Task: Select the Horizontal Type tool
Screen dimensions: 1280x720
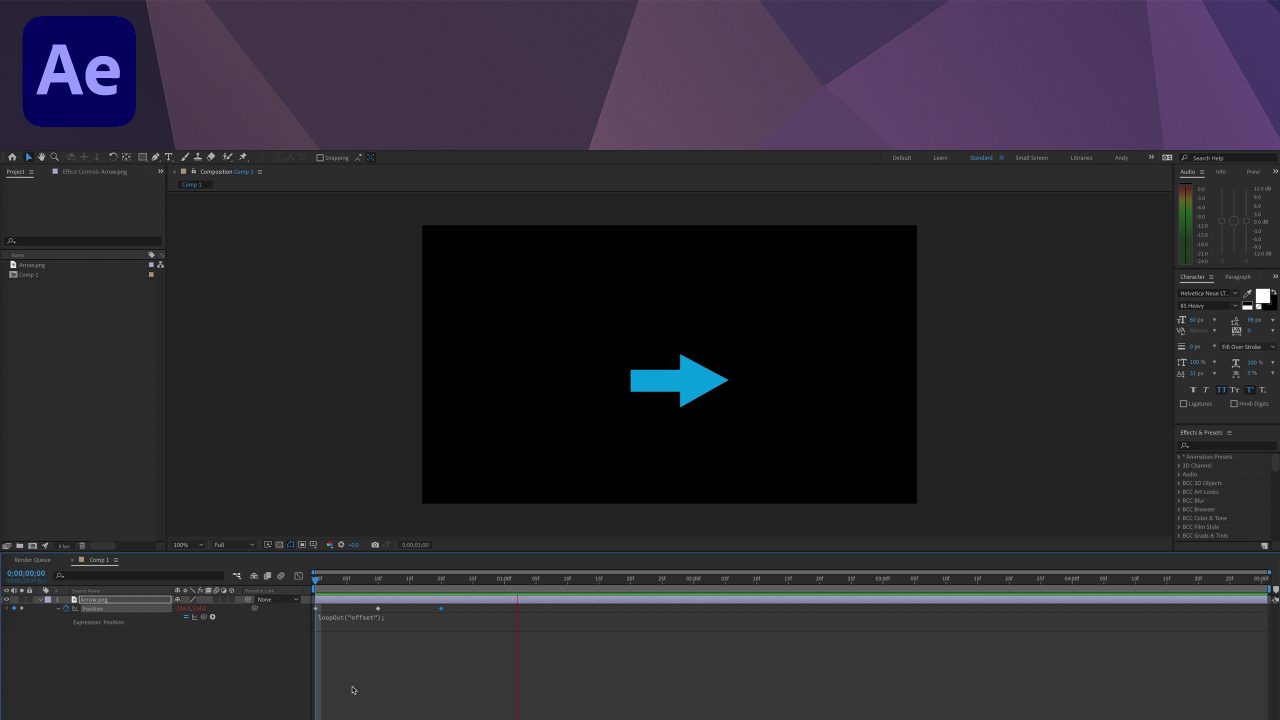Action: point(169,157)
